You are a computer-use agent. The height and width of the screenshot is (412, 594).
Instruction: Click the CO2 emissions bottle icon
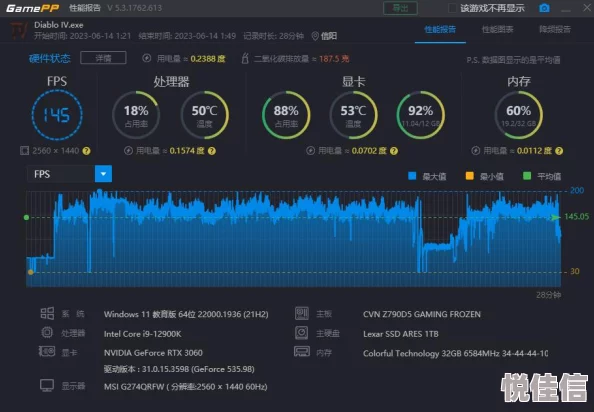[245, 59]
